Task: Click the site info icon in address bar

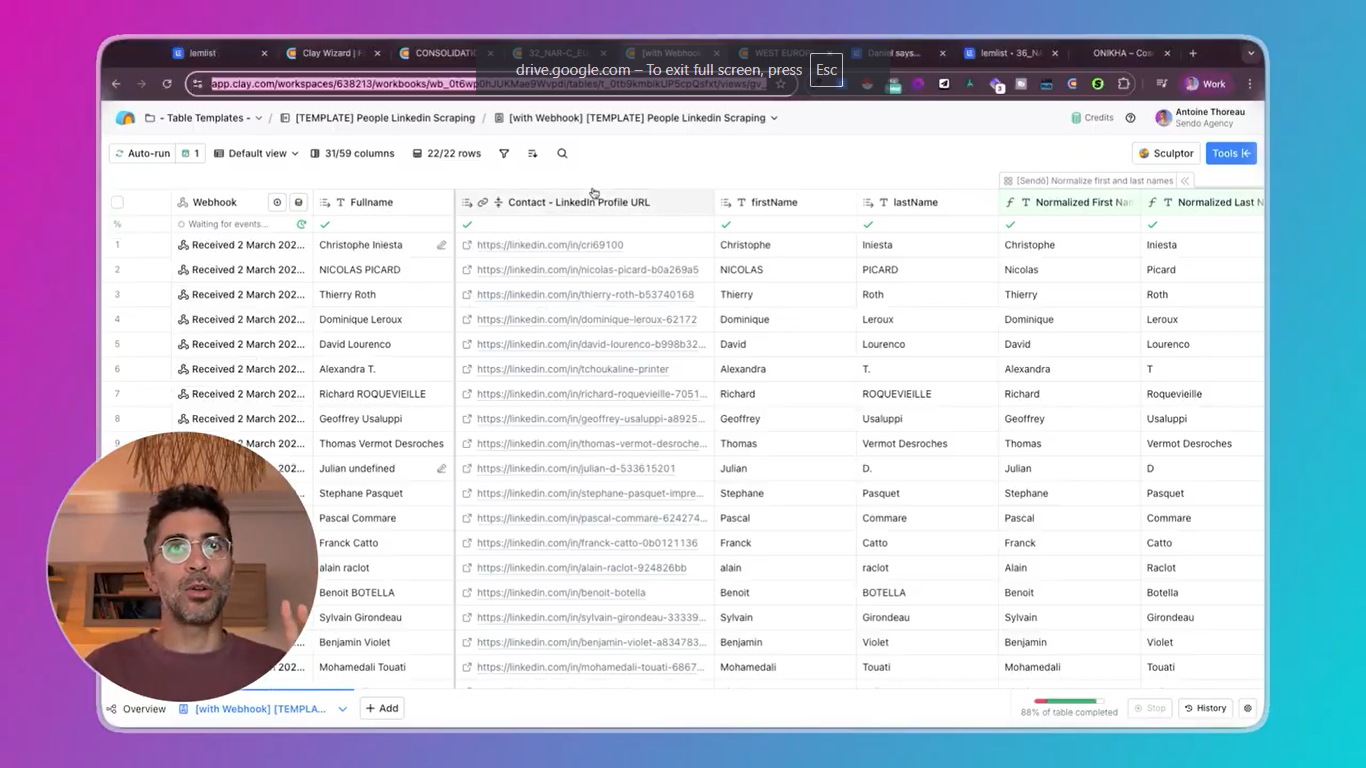Action: coord(198,84)
